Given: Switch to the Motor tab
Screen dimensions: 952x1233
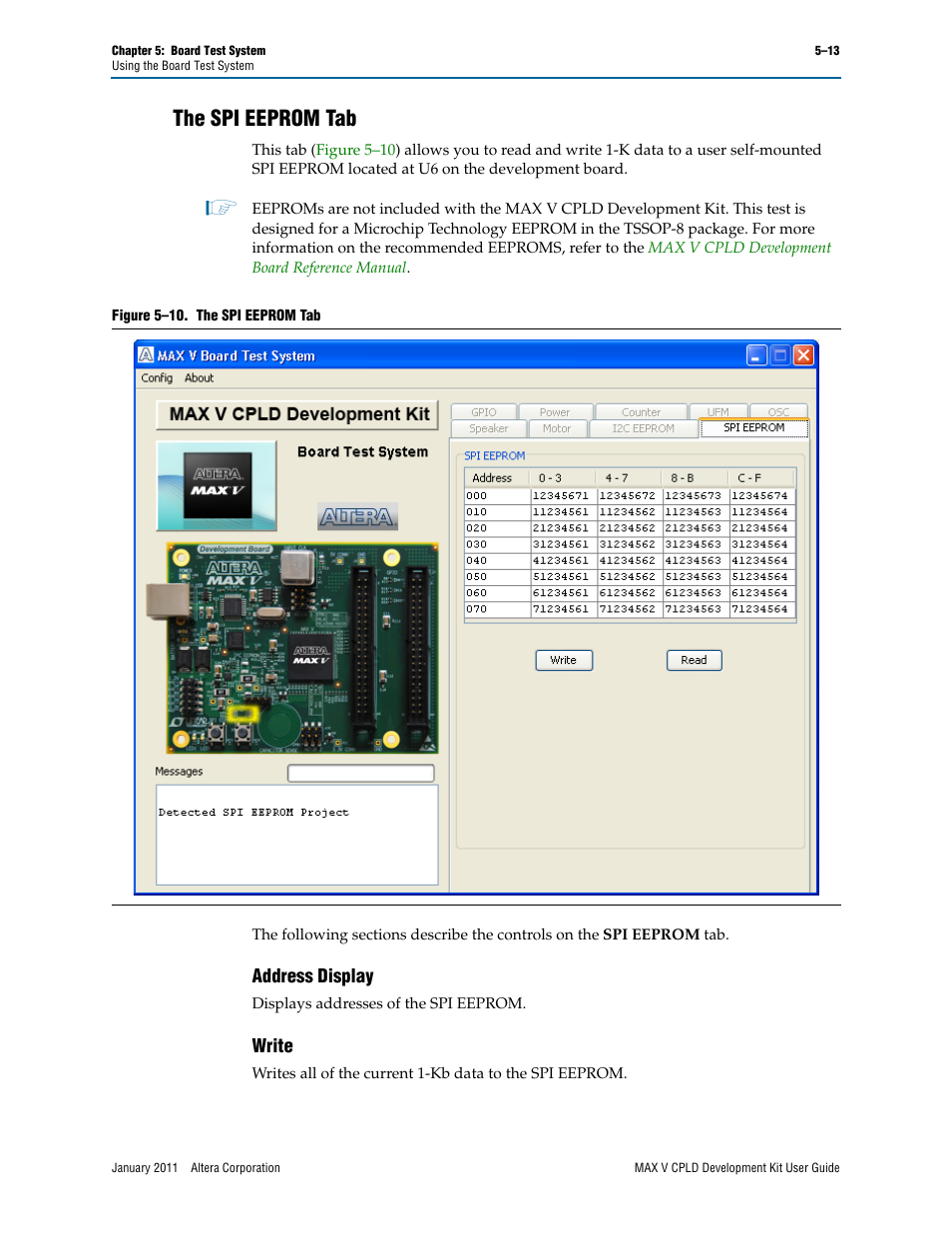Looking at the screenshot, I should click(557, 428).
